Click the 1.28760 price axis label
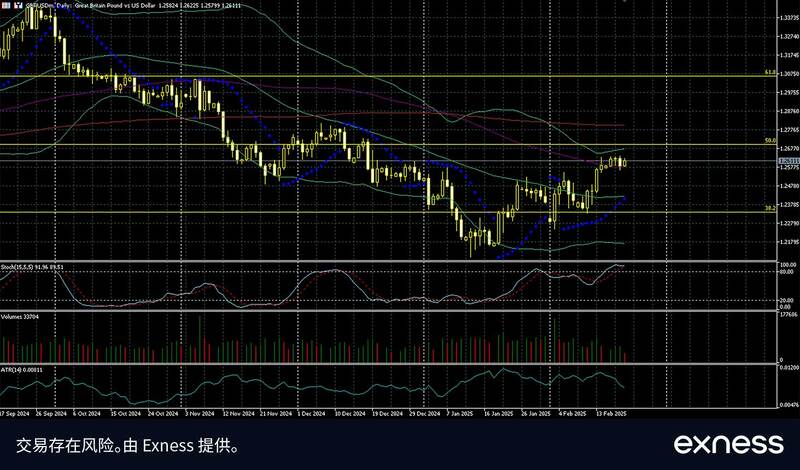This screenshot has height=470, width=800. (788, 111)
